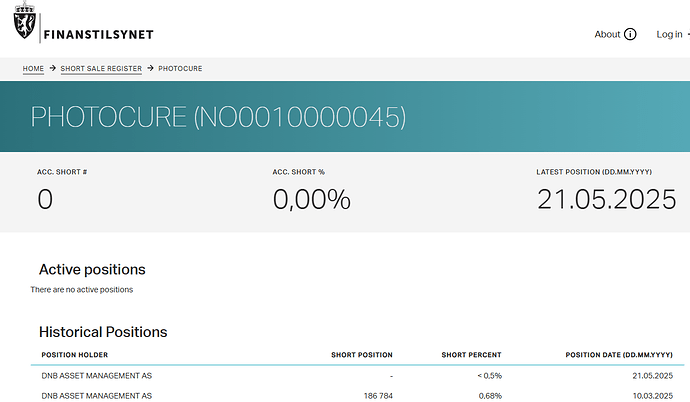This screenshot has height=402, width=690.
Task: Click the Finanstilsynet coat of arms logo
Action: point(25,20)
